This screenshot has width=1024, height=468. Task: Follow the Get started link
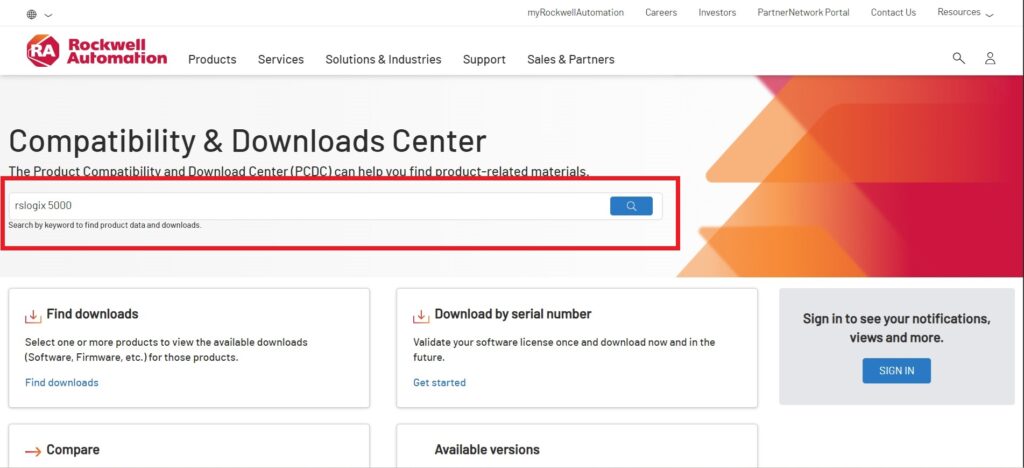coord(439,383)
